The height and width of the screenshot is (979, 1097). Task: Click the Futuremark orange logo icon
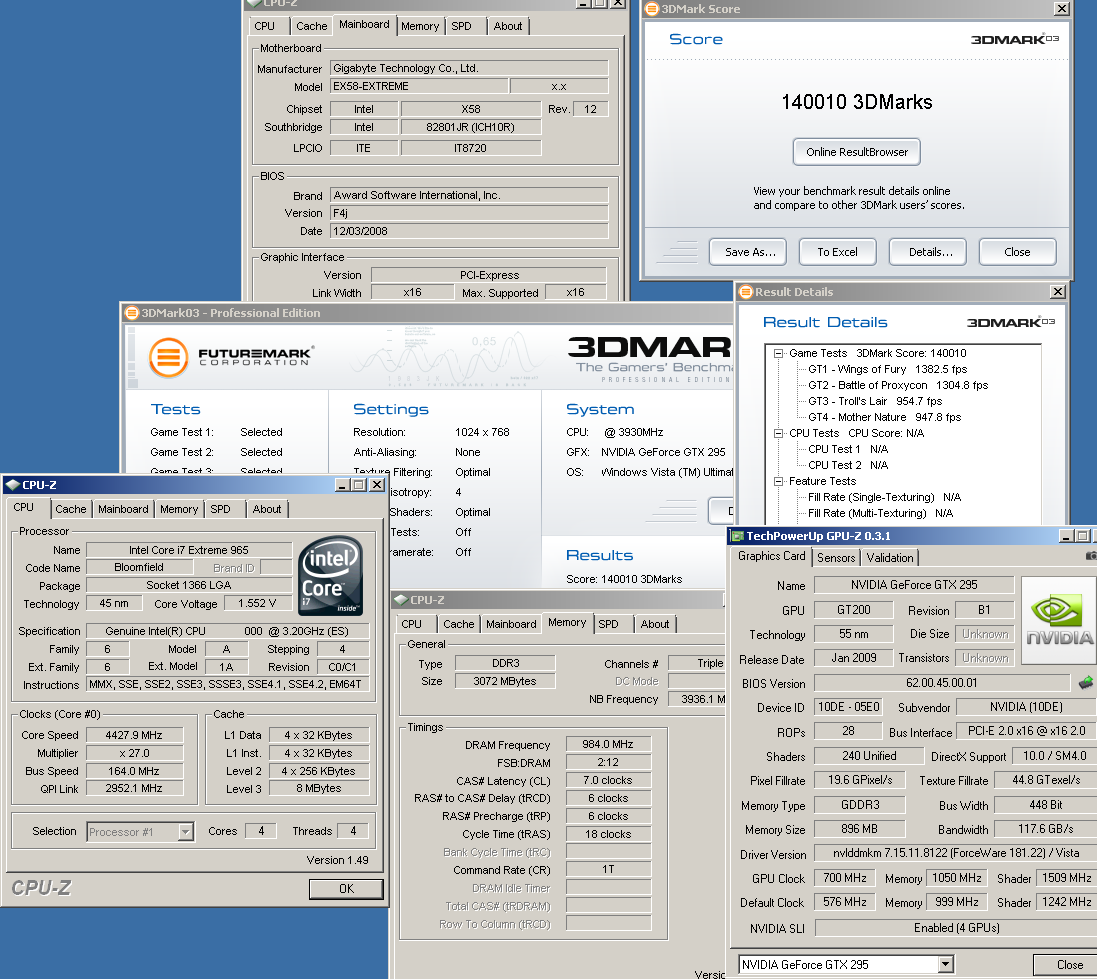[168, 357]
